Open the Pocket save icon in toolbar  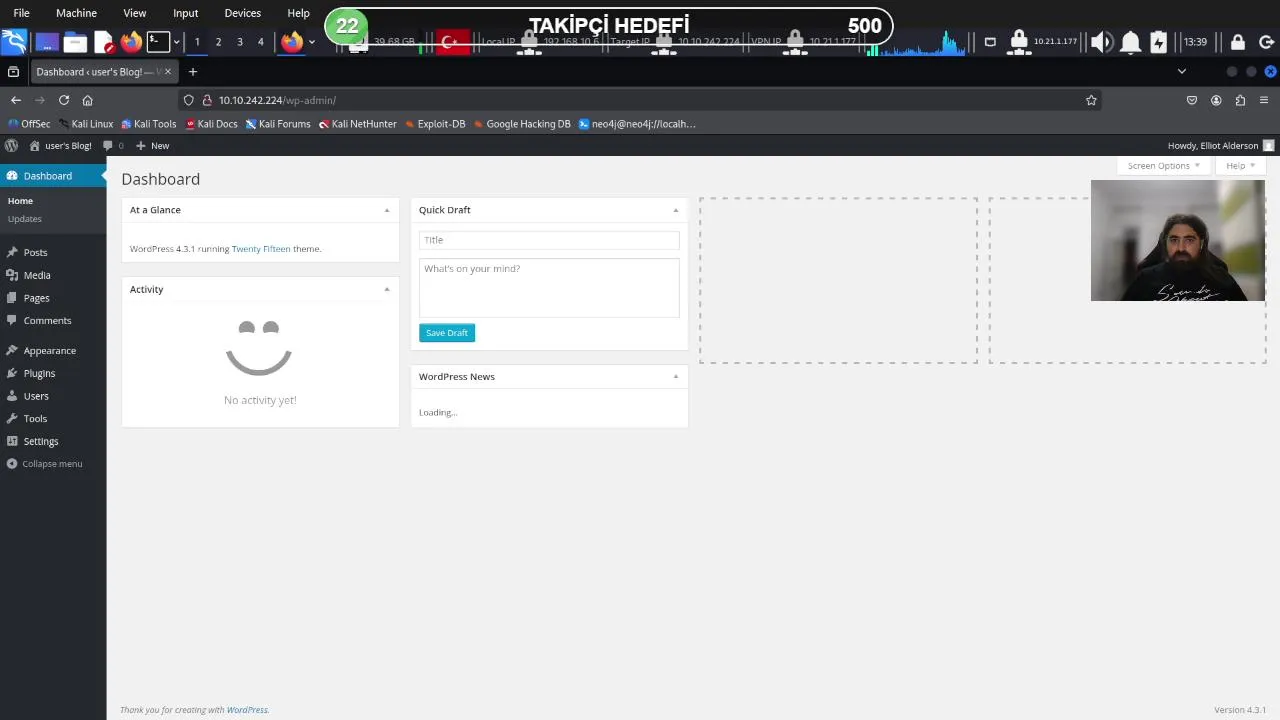tap(1192, 100)
